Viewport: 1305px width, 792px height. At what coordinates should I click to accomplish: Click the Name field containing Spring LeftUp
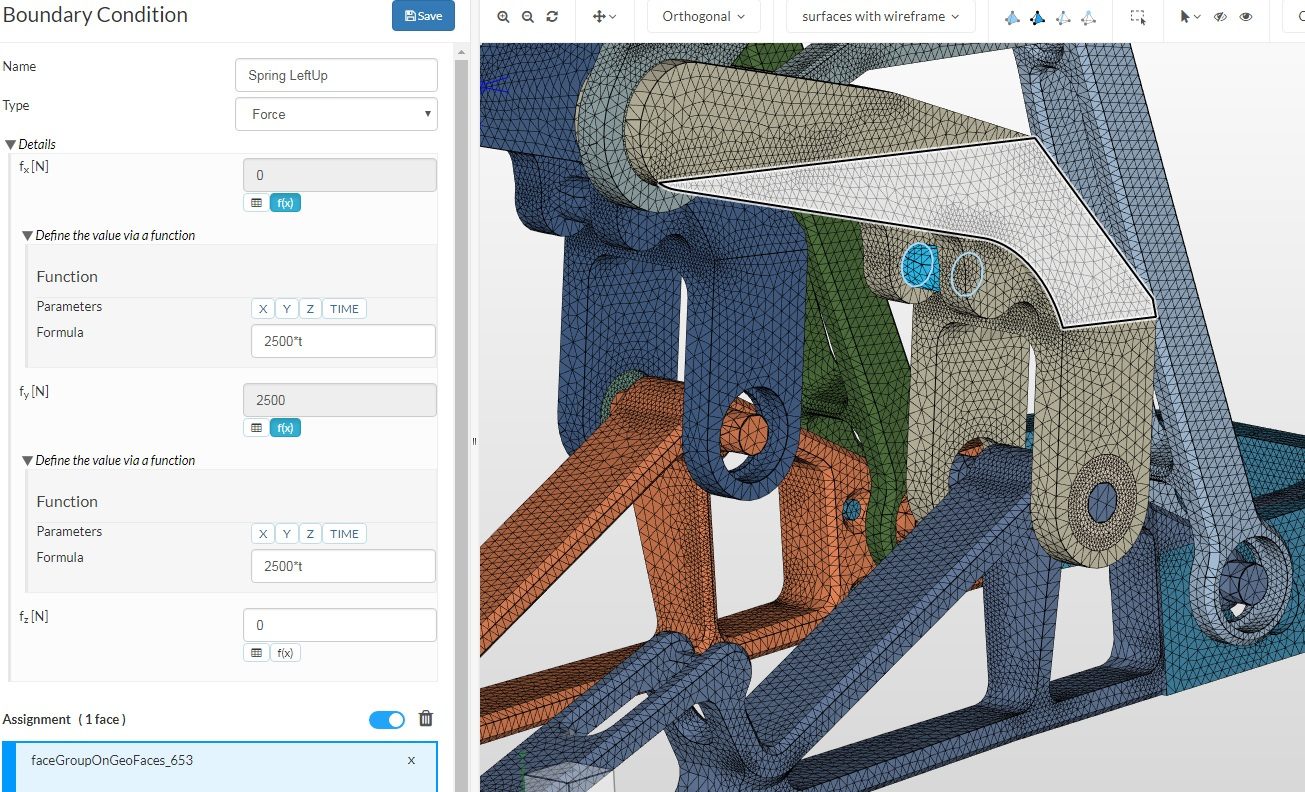coord(336,76)
